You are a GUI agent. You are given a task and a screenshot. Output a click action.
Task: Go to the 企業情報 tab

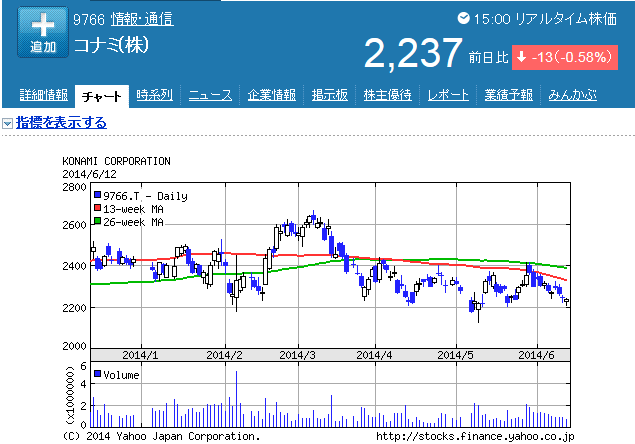[272, 95]
